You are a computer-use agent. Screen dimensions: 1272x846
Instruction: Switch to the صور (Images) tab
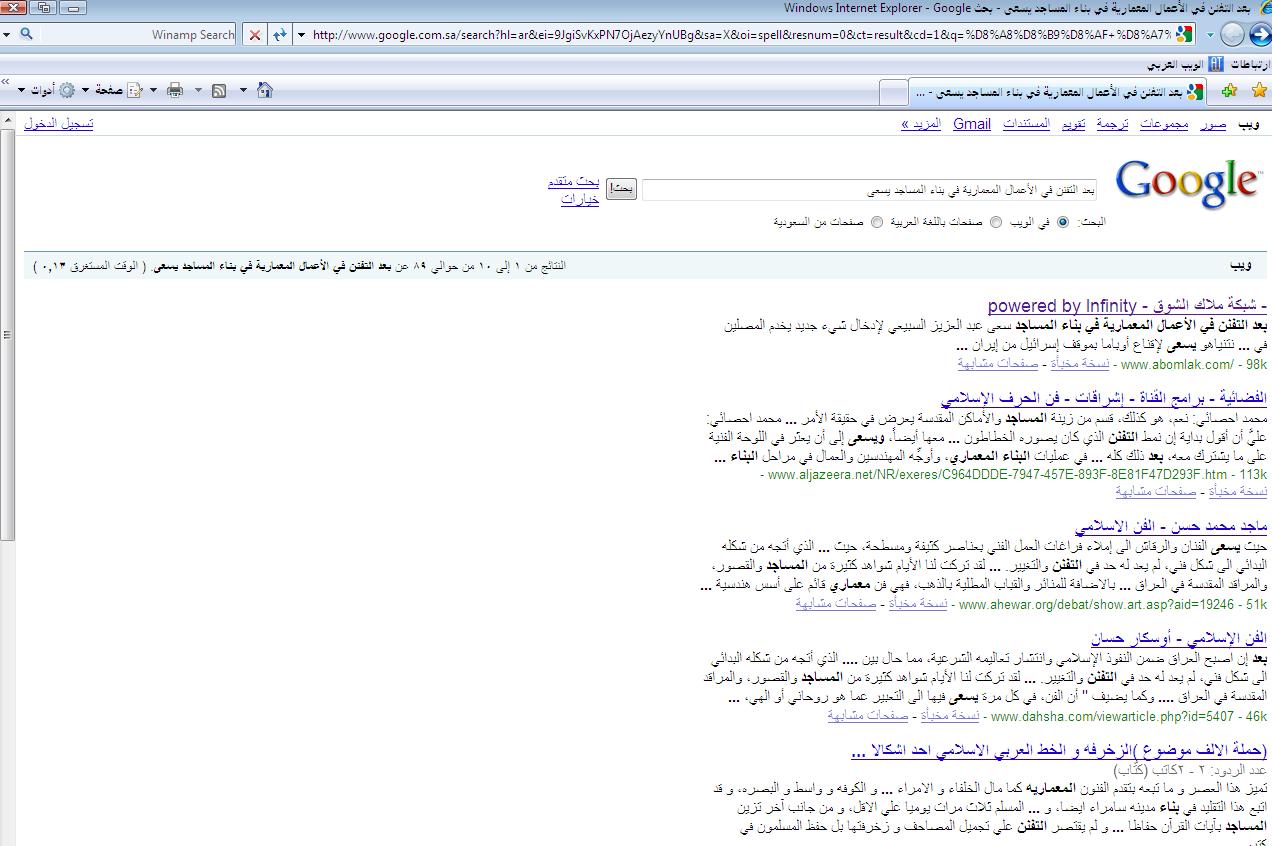tap(1213, 124)
